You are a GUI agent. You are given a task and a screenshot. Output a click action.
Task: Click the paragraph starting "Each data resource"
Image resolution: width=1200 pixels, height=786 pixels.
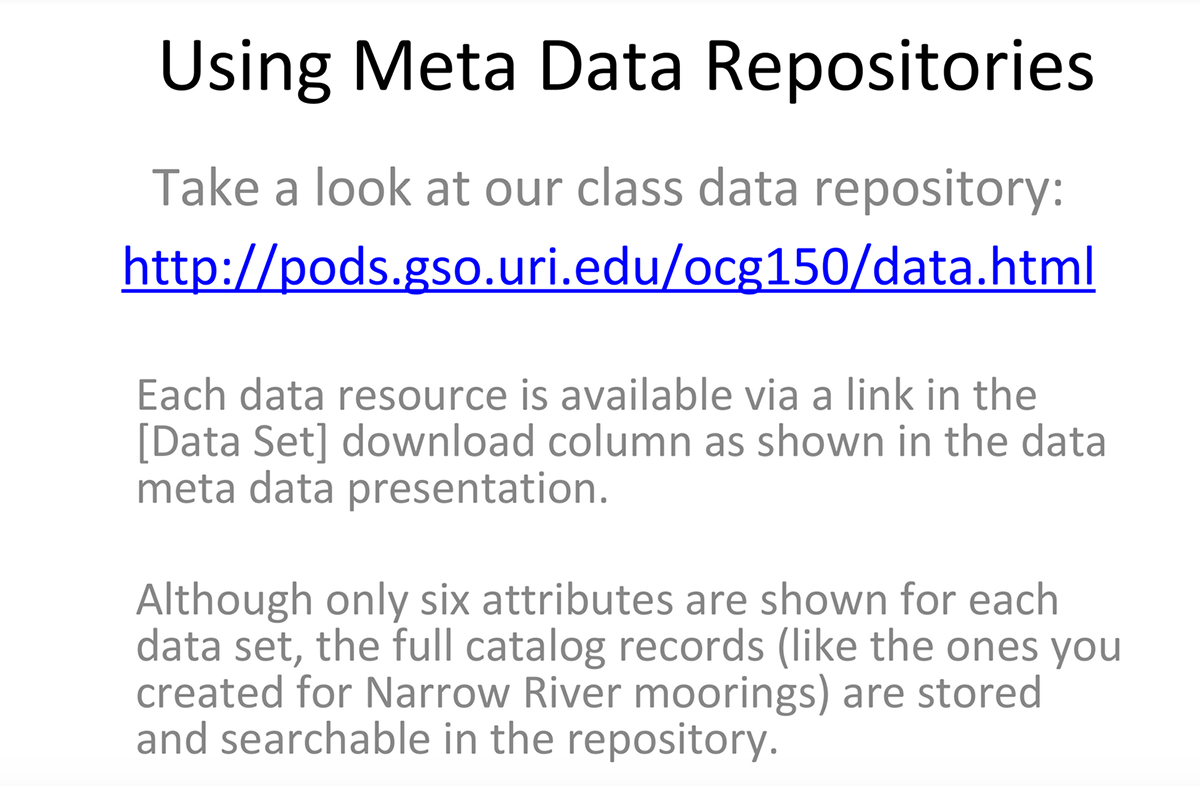[x=620, y=443]
